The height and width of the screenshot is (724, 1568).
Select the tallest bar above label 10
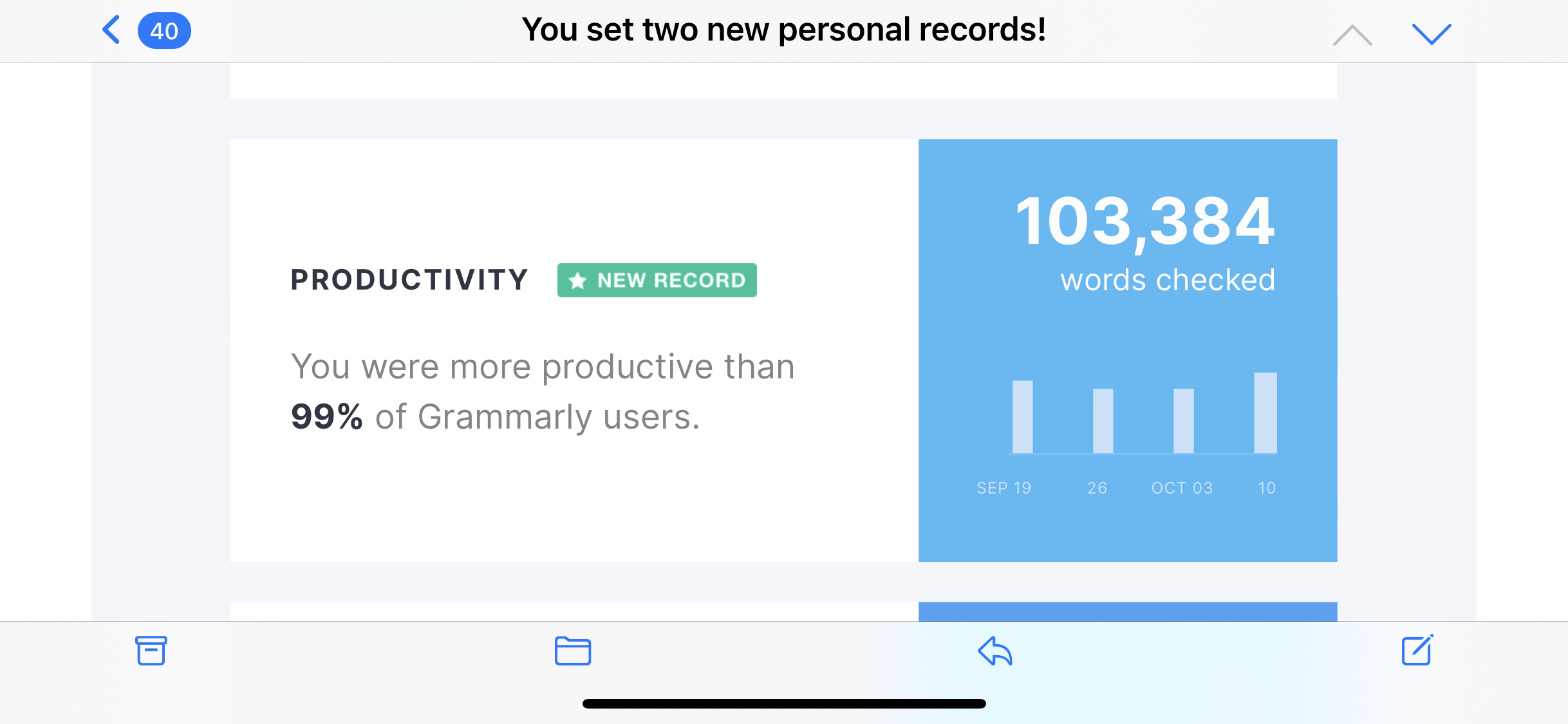(x=1265, y=413)
